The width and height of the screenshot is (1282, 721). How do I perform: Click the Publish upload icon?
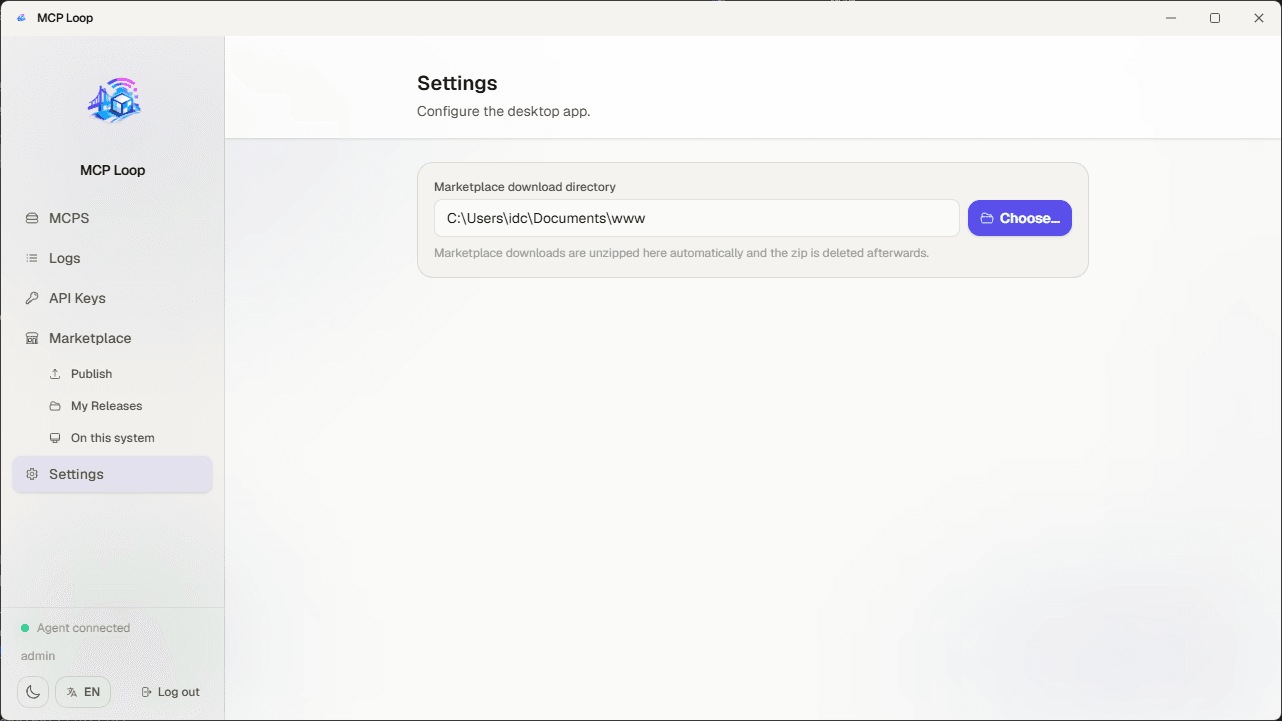[x=55, y=374]
